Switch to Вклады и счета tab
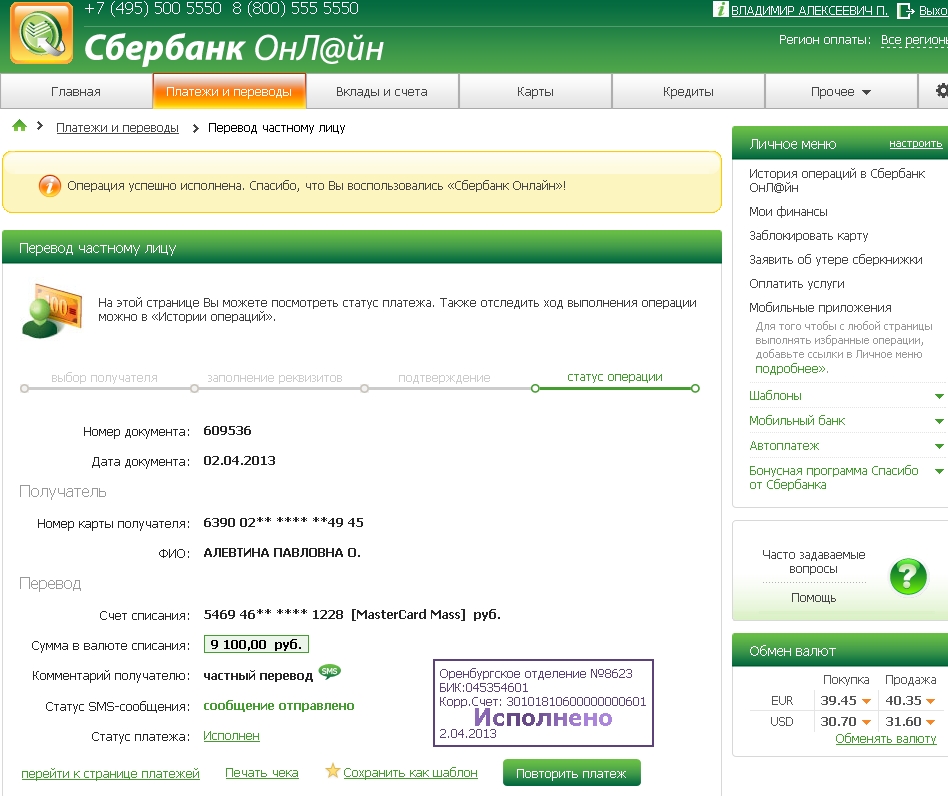 (x=382, y=92)
